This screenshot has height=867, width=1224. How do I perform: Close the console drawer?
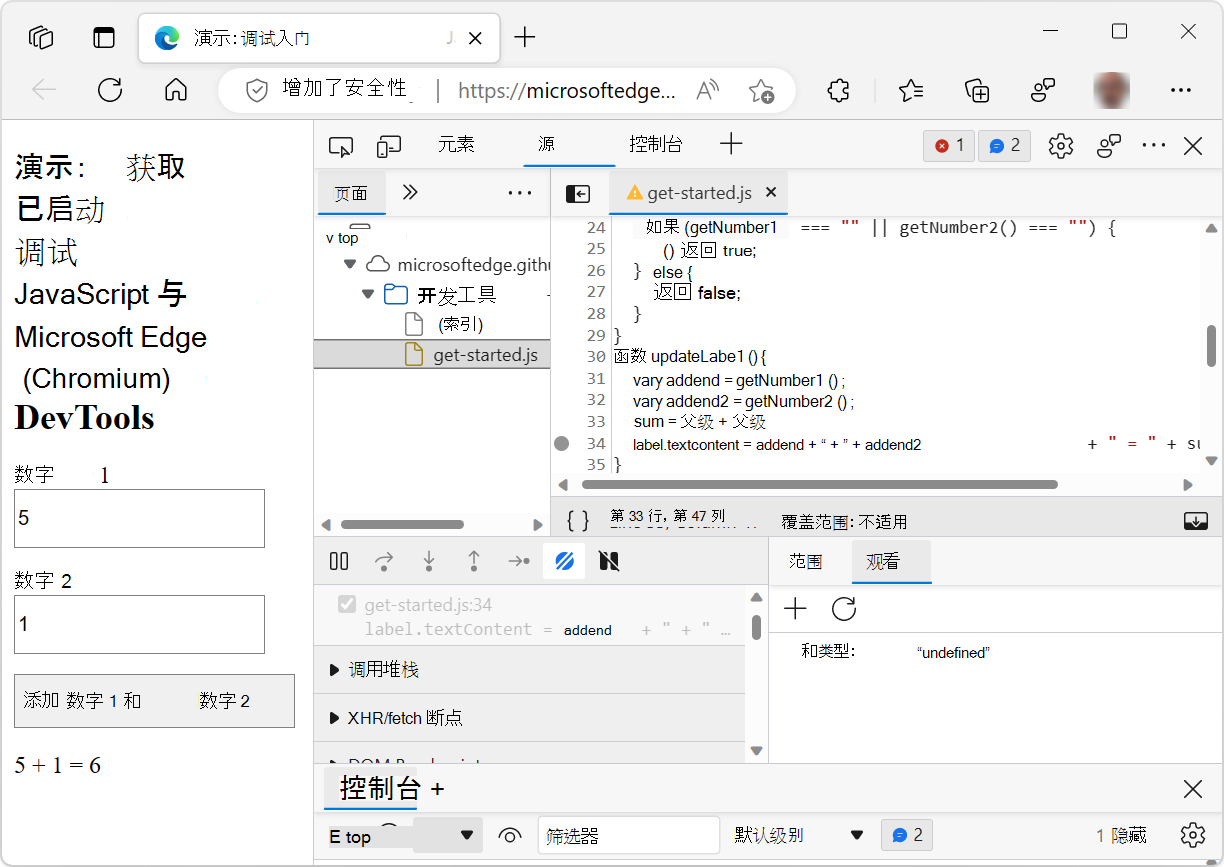1193,789
